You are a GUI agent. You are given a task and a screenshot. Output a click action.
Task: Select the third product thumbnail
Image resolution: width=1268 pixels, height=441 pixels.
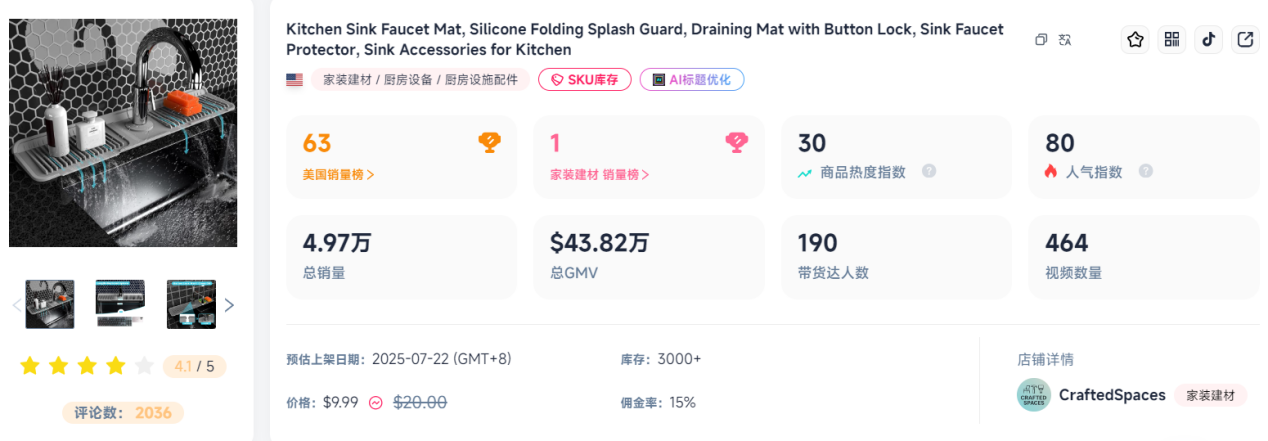191,304
